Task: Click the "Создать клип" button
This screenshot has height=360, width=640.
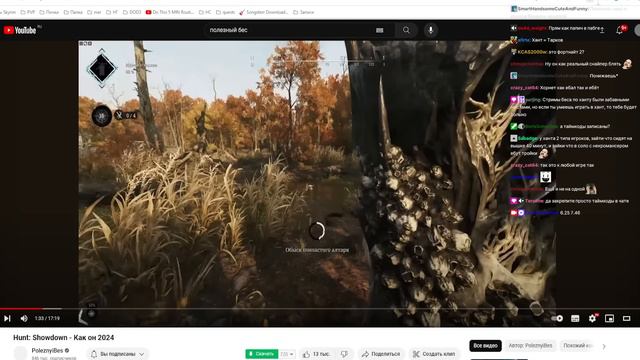Action: pyautogui.click(x=434, y=354)
